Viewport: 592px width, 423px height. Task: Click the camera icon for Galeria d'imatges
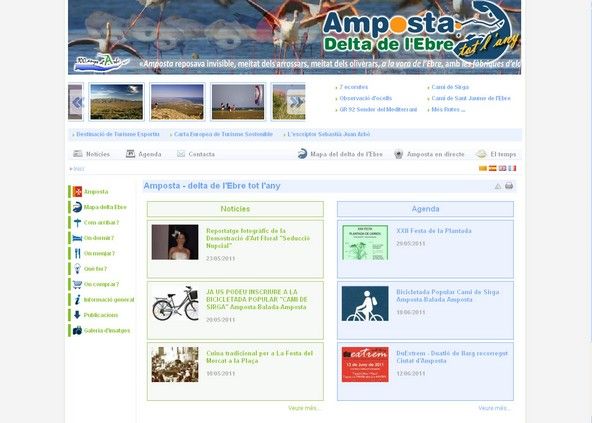pos(77,330)
